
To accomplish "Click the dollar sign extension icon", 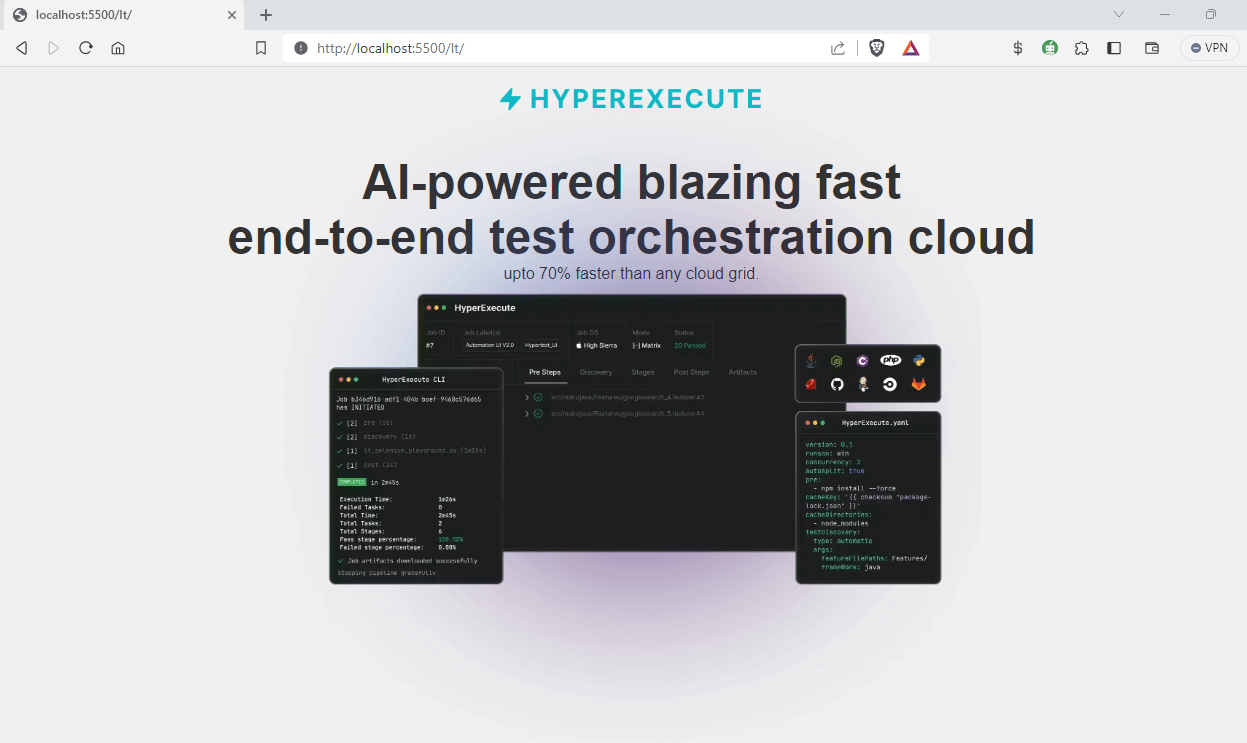I will 1018,48.
